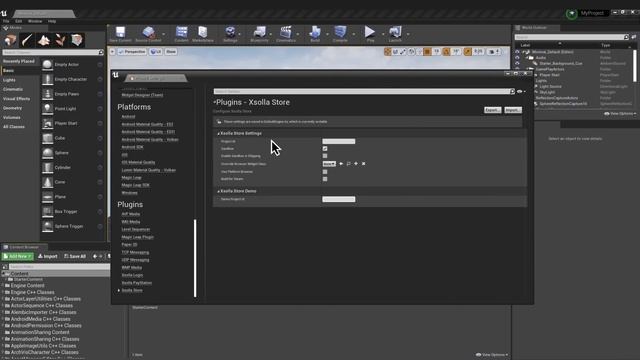Open Source Control from the toolbar
This screenshot has height=360, width=640.
[149, 32]
